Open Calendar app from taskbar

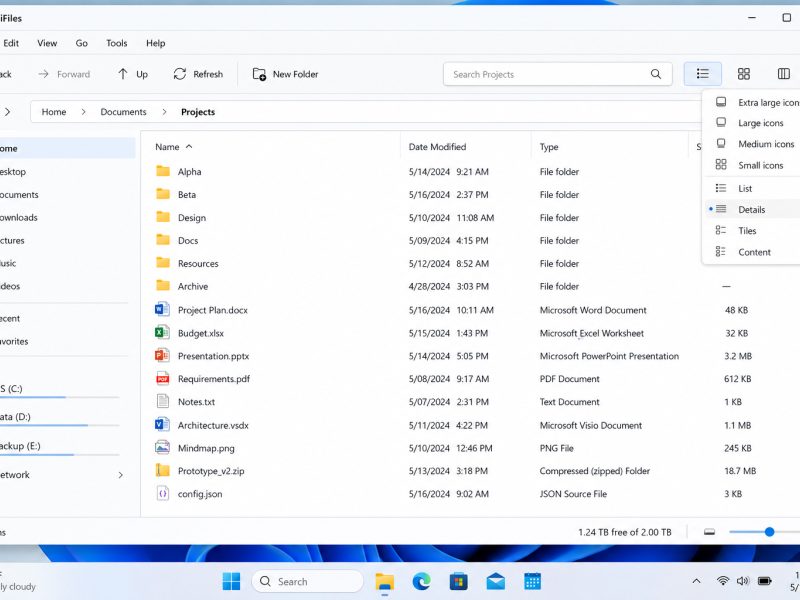pyautogui.click(x=532, y=581)
